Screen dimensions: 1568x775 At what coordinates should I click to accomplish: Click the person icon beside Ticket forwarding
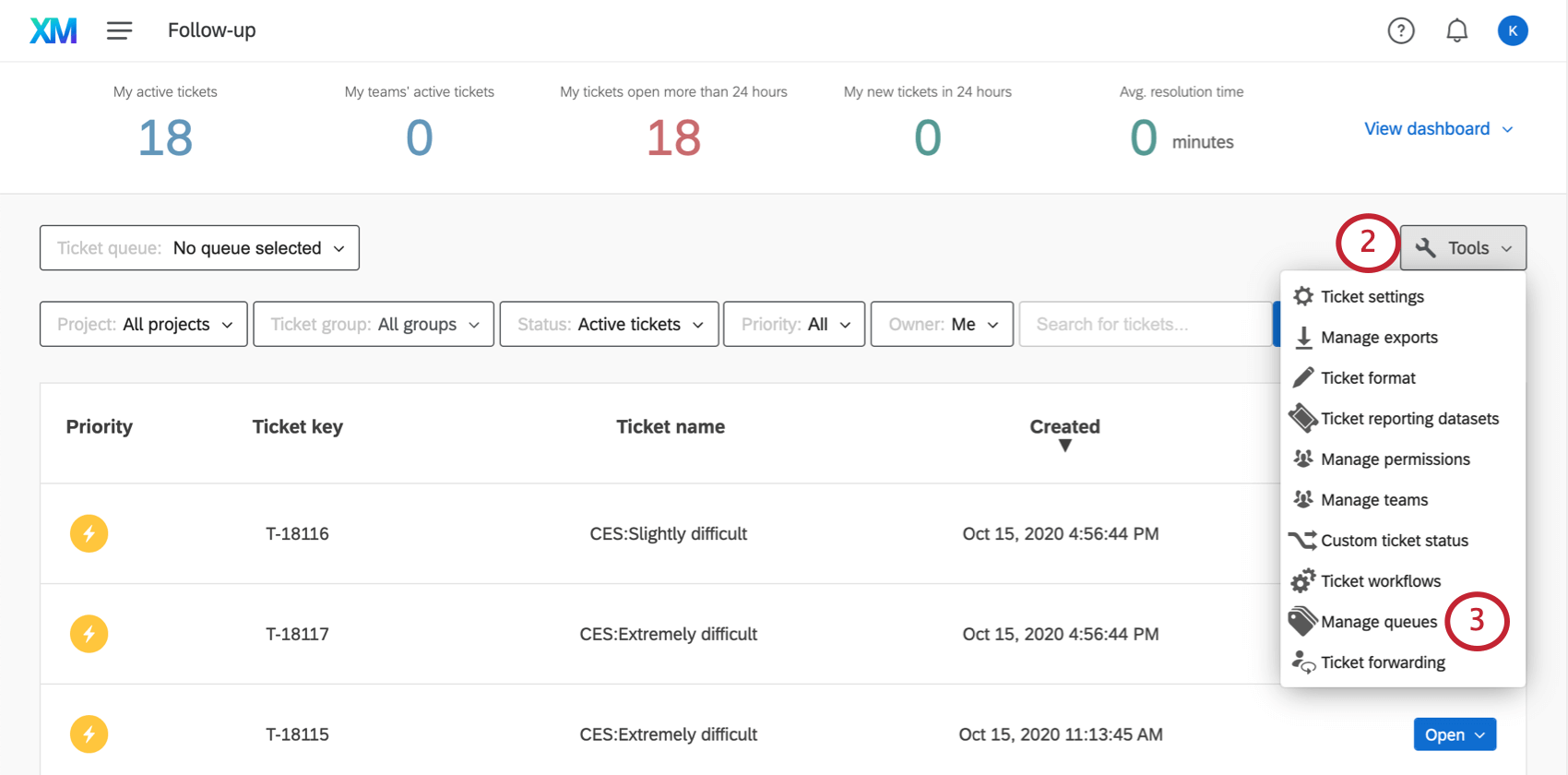click(1303, 662)
